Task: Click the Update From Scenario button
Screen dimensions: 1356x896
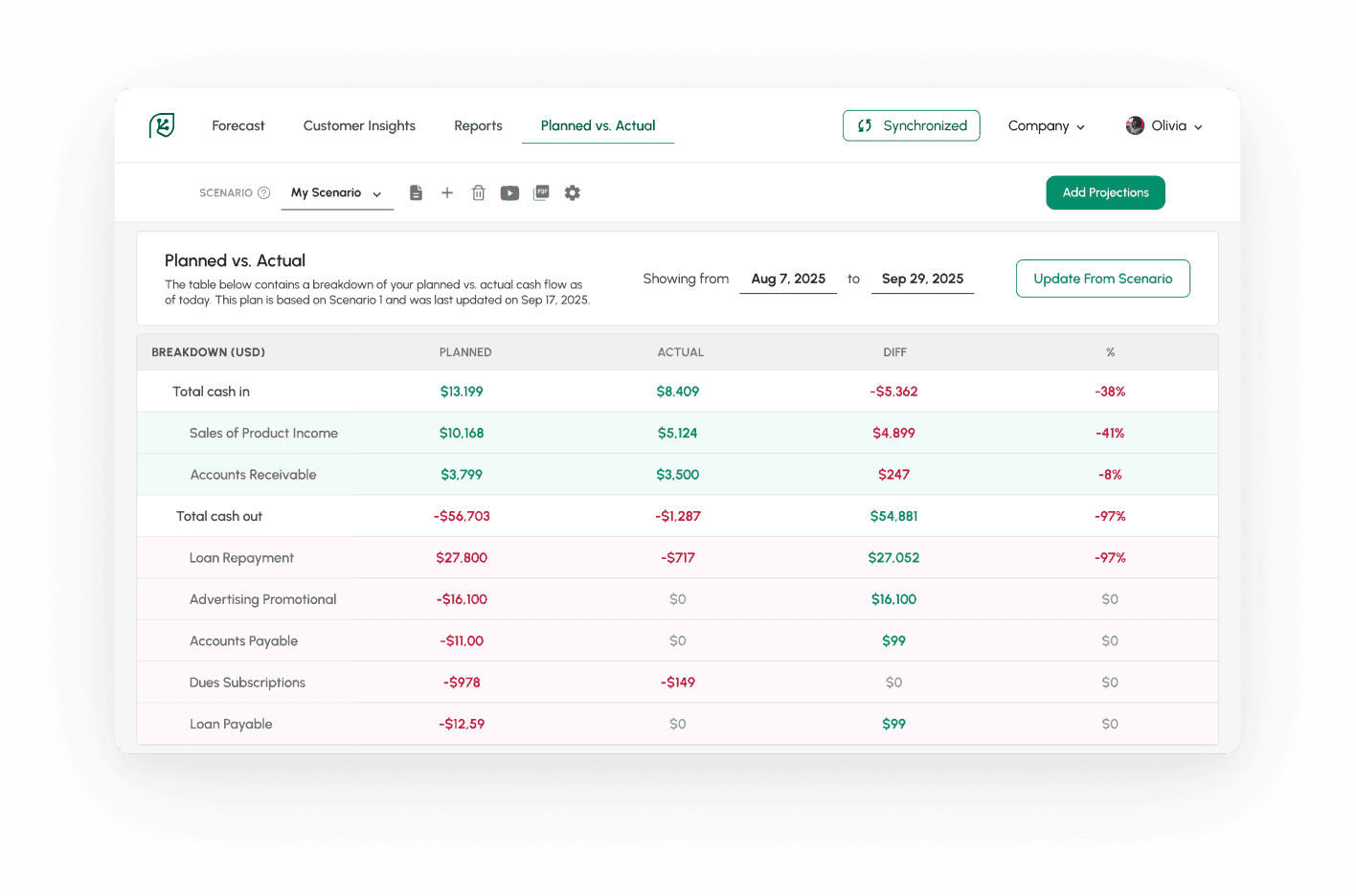Action: point(1102,279)
